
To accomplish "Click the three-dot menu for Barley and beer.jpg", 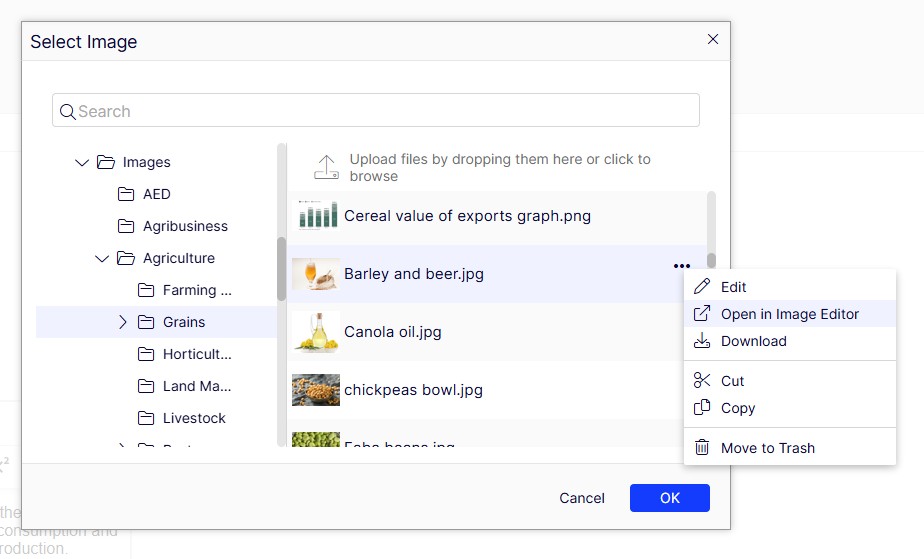I will [x=682, y=266].
